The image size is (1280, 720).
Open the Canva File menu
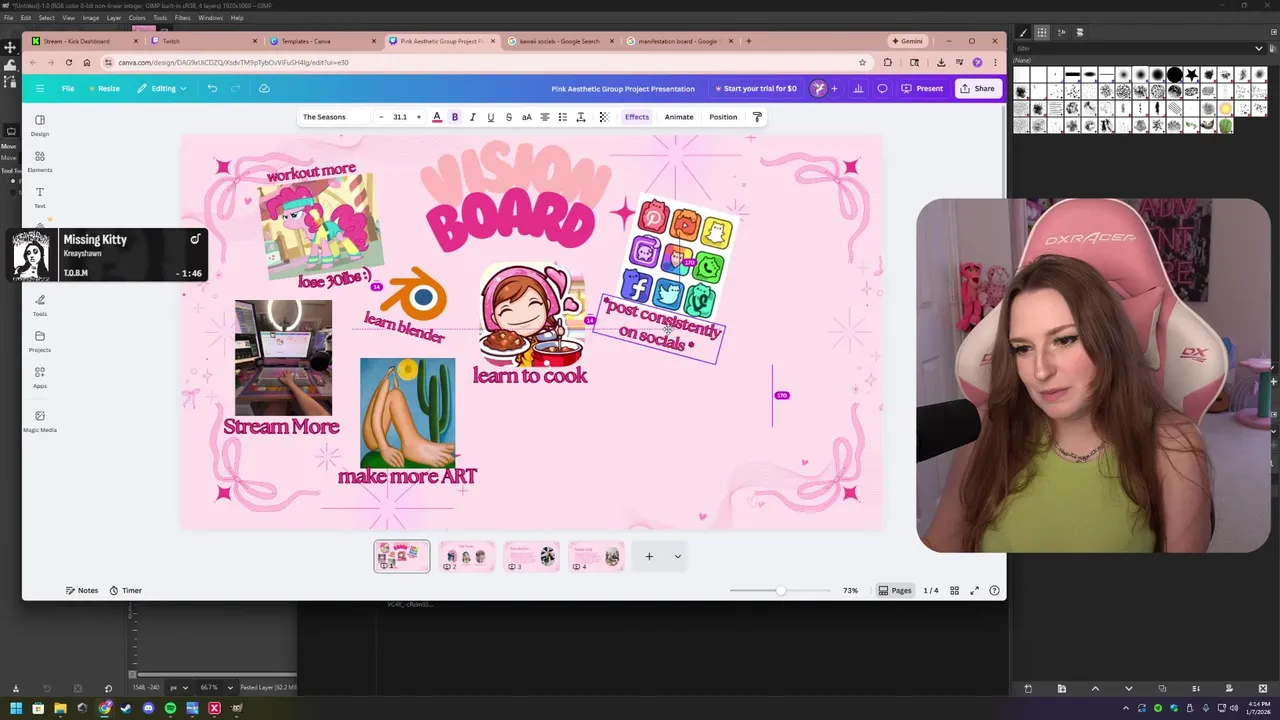coord(68,88)
